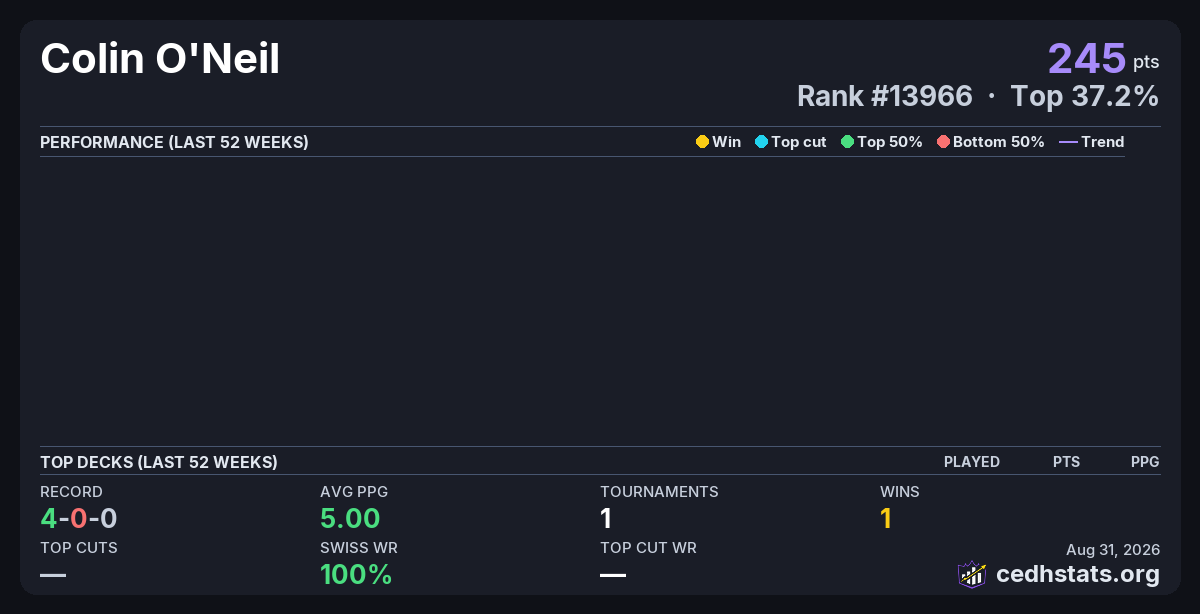
Task: Click the Aug 31, 2026 date
Action: pyautogui.click(x=1113, y=549)
